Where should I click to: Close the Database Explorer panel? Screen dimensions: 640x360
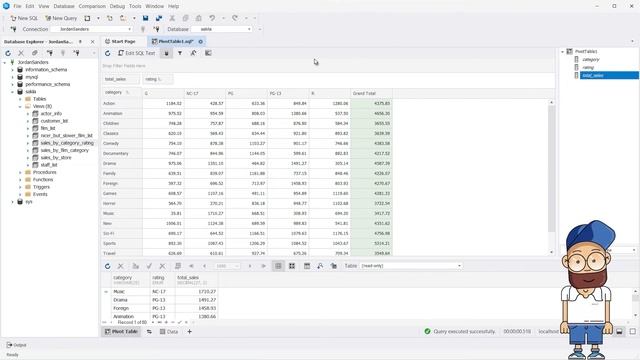tap(93, 42)
